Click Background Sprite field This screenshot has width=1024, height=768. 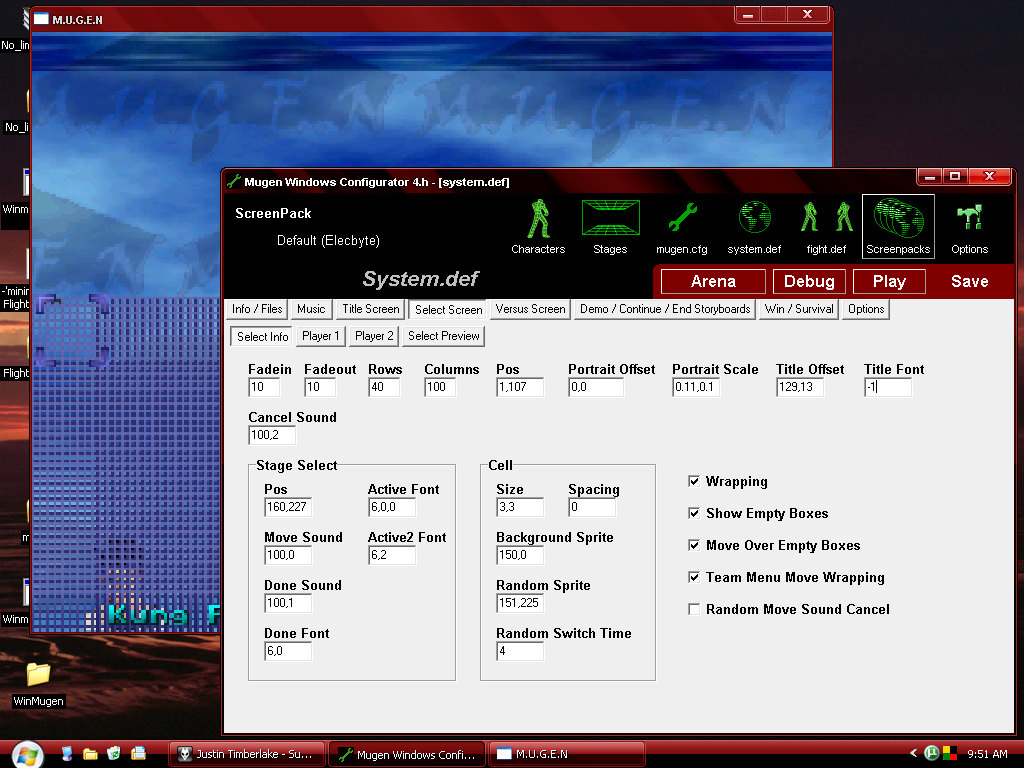point(520,555)
